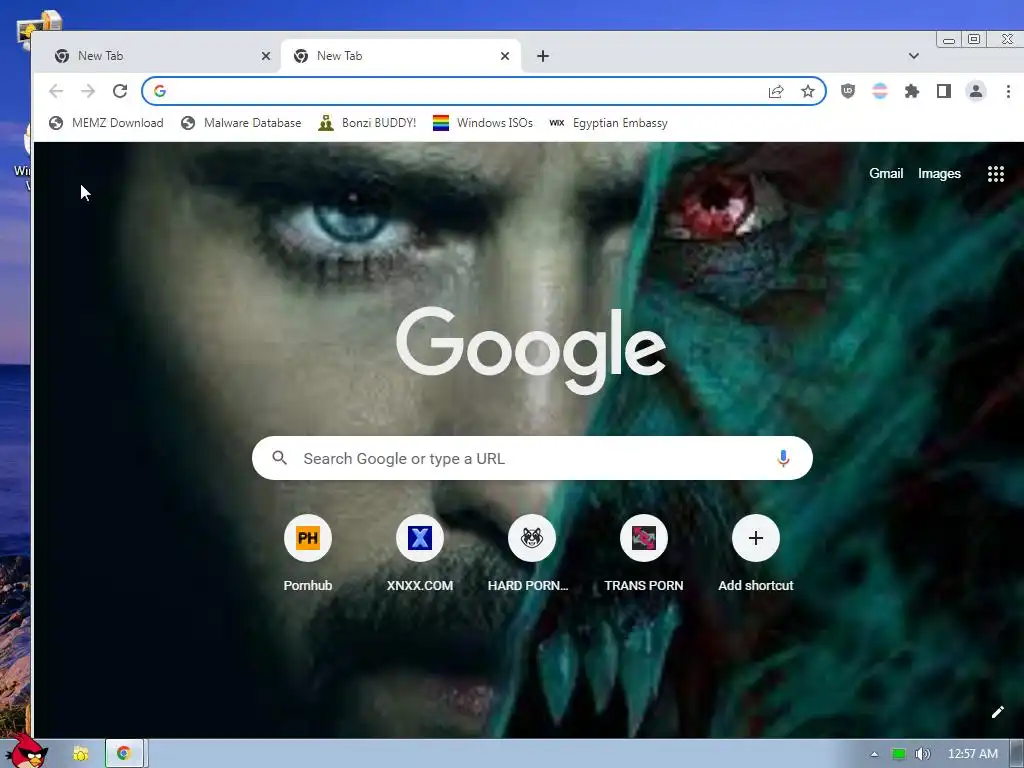Close the first New Tab
This screenshot has width=1024, height=768.
coord(266,56)
